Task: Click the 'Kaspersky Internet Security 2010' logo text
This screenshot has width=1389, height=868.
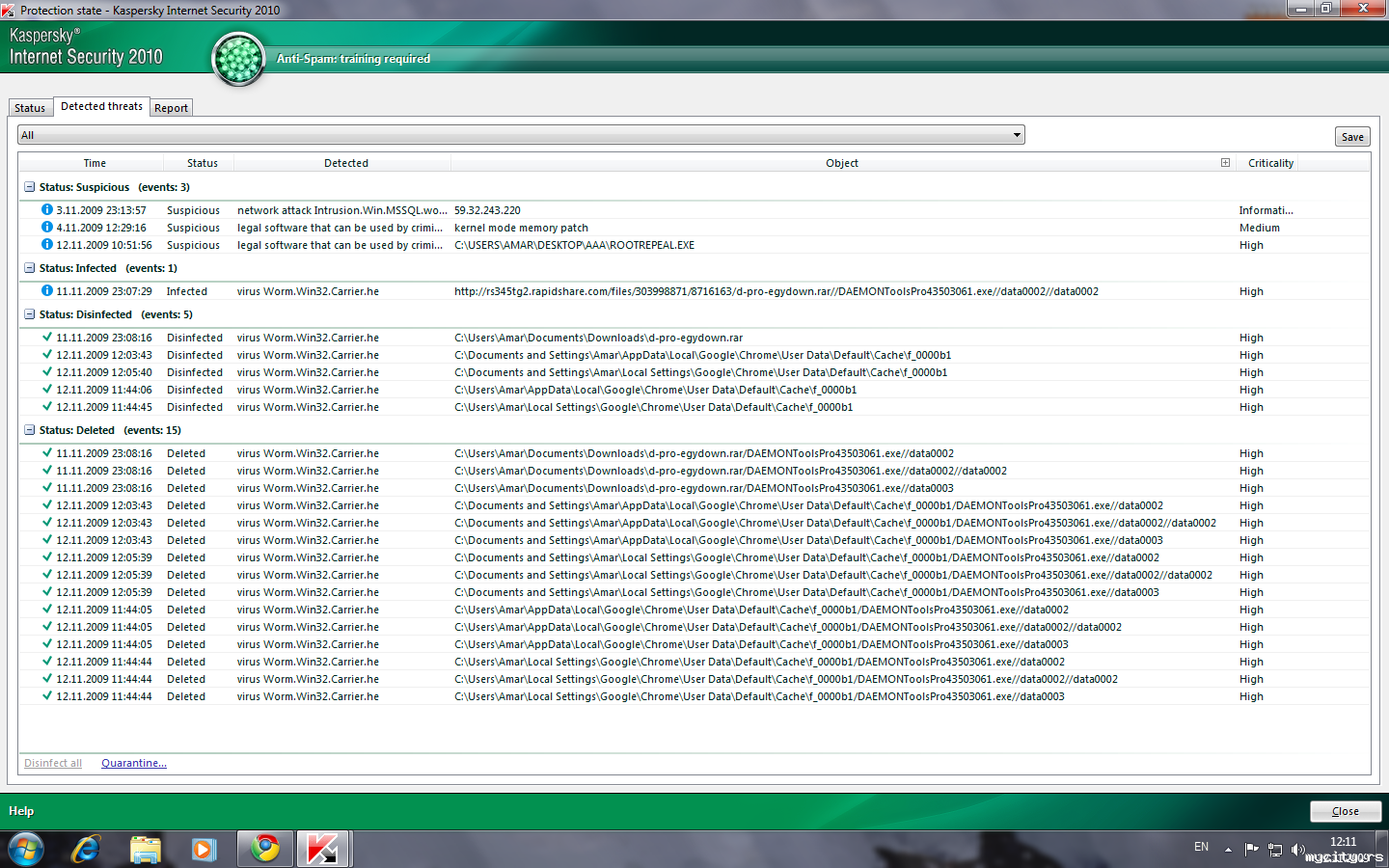Action: coord(86,47)
